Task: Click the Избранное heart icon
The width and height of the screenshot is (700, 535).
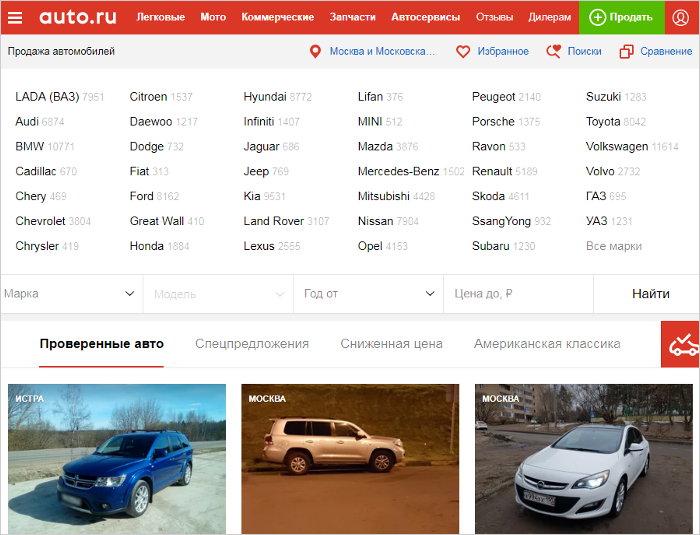Action: (x=463, y=51)
